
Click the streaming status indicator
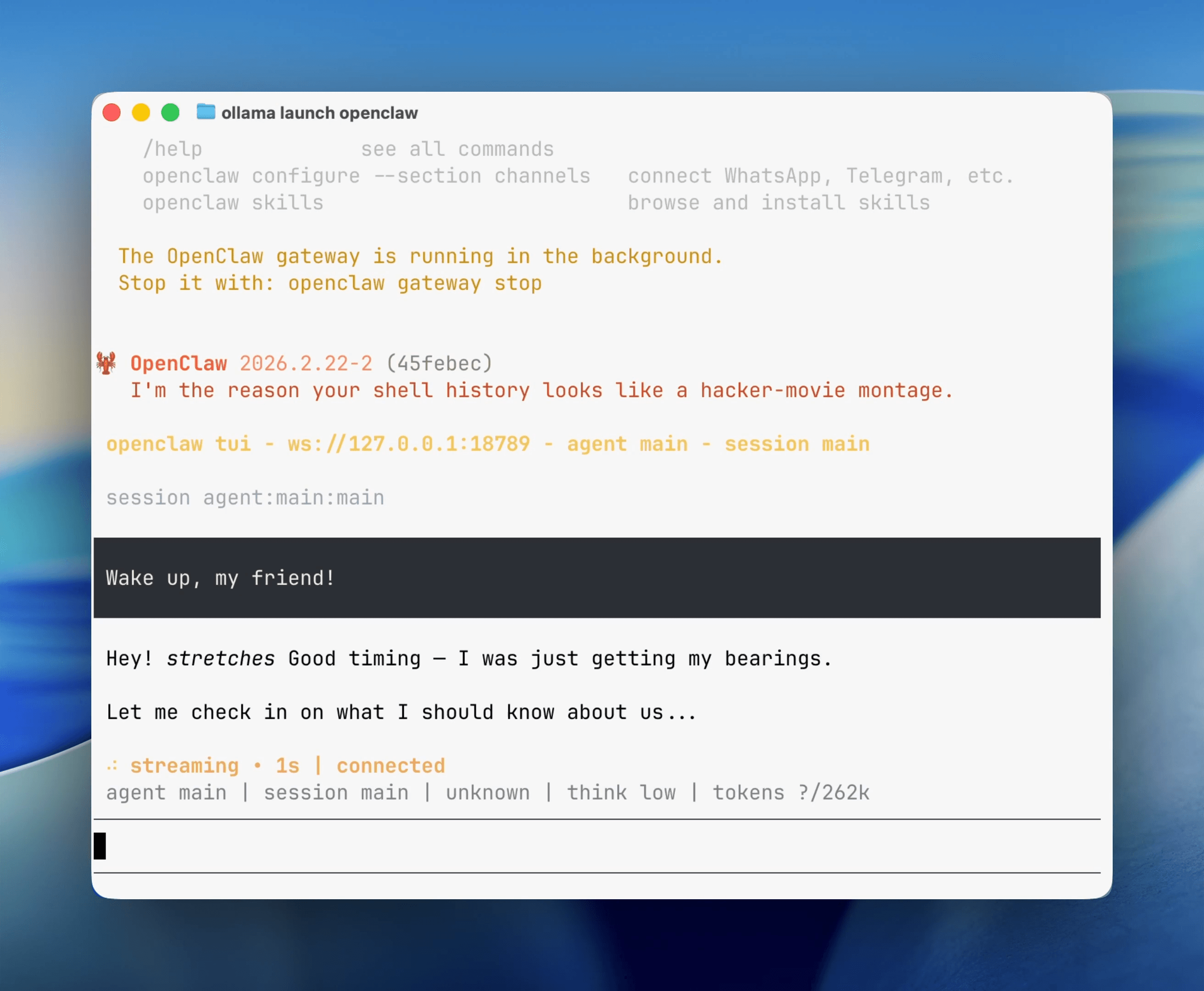[184, 765]
